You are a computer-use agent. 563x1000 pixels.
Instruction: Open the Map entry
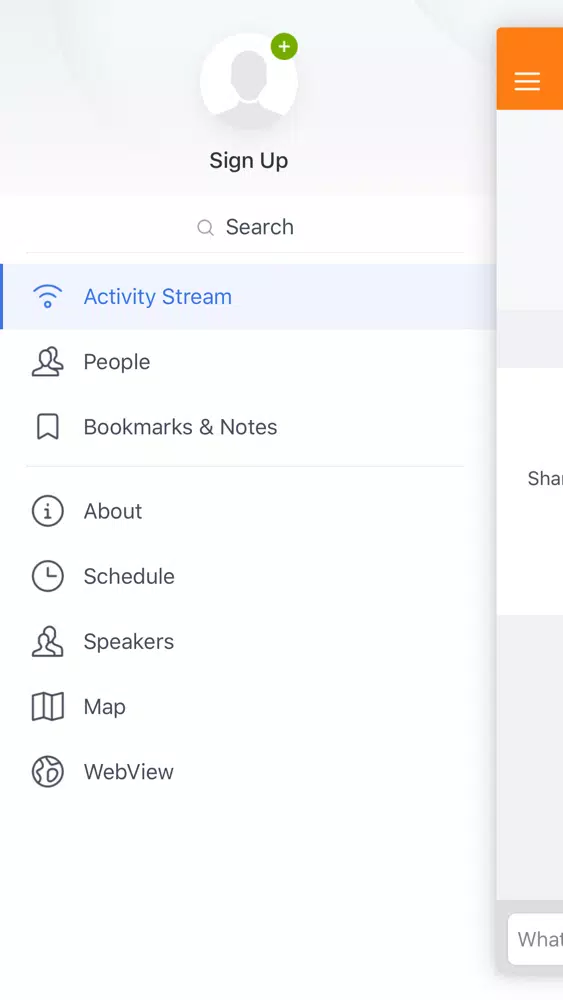248,707
